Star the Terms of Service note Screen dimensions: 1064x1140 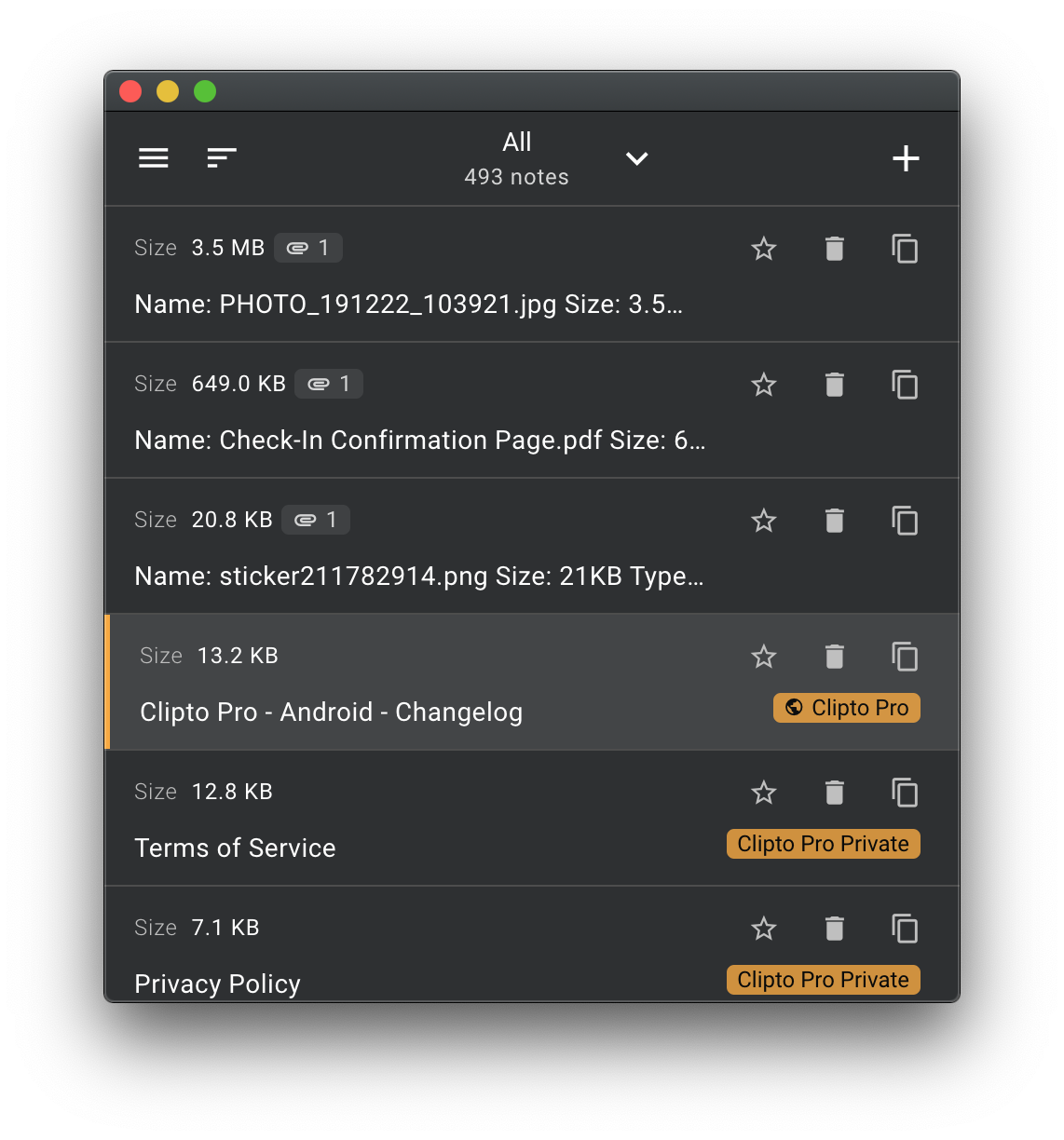(764, 793)
